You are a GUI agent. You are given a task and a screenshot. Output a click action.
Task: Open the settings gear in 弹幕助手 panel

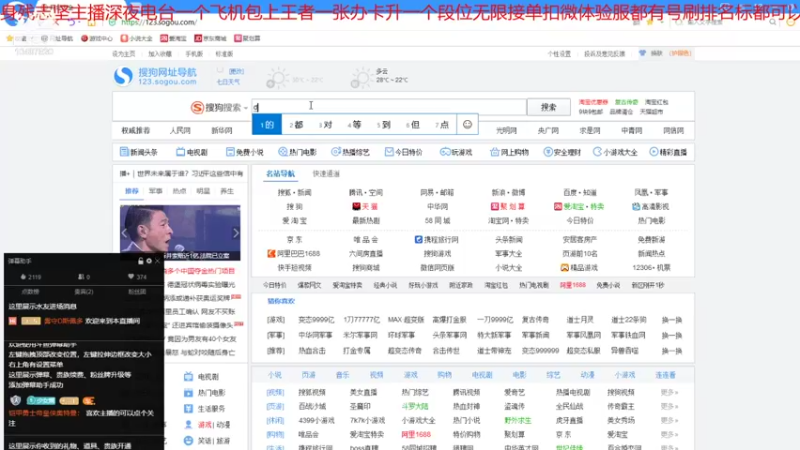pyautogui.click(x=149, y=261)
